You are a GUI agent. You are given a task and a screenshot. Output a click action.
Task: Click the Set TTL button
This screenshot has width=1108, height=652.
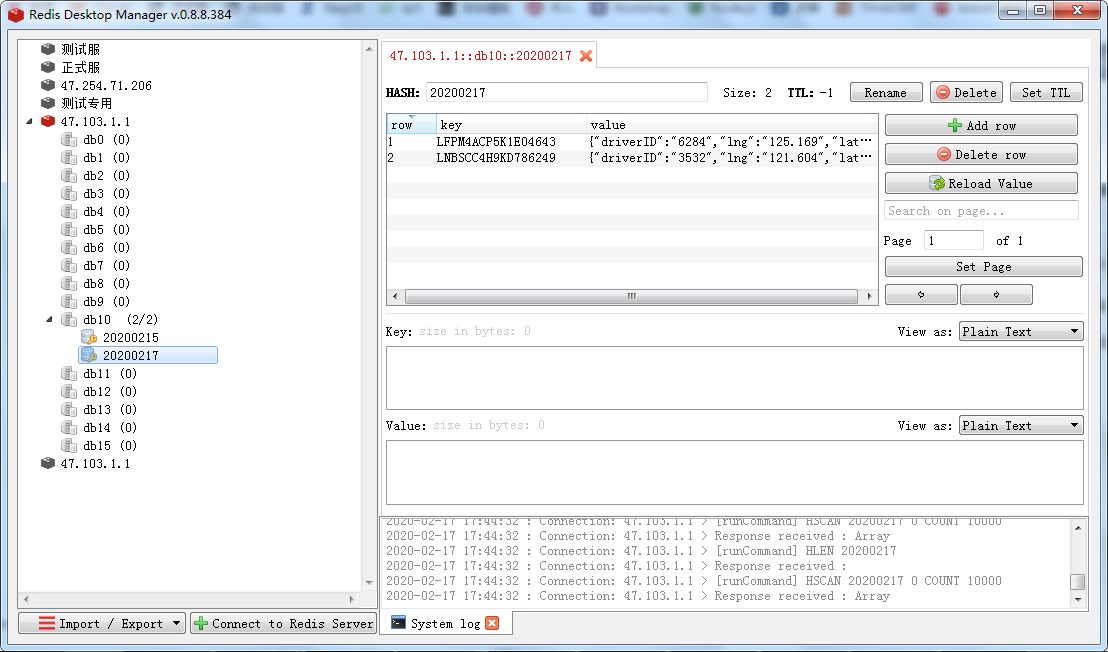point(1046,93)
